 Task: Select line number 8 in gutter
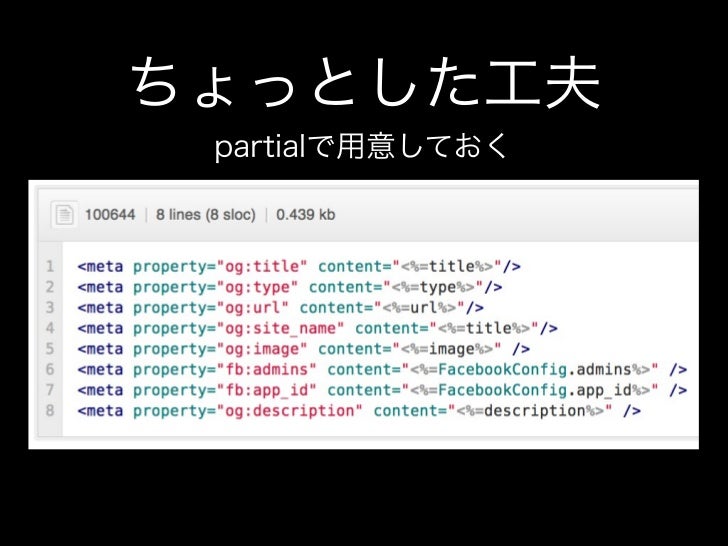click(50, 411)
